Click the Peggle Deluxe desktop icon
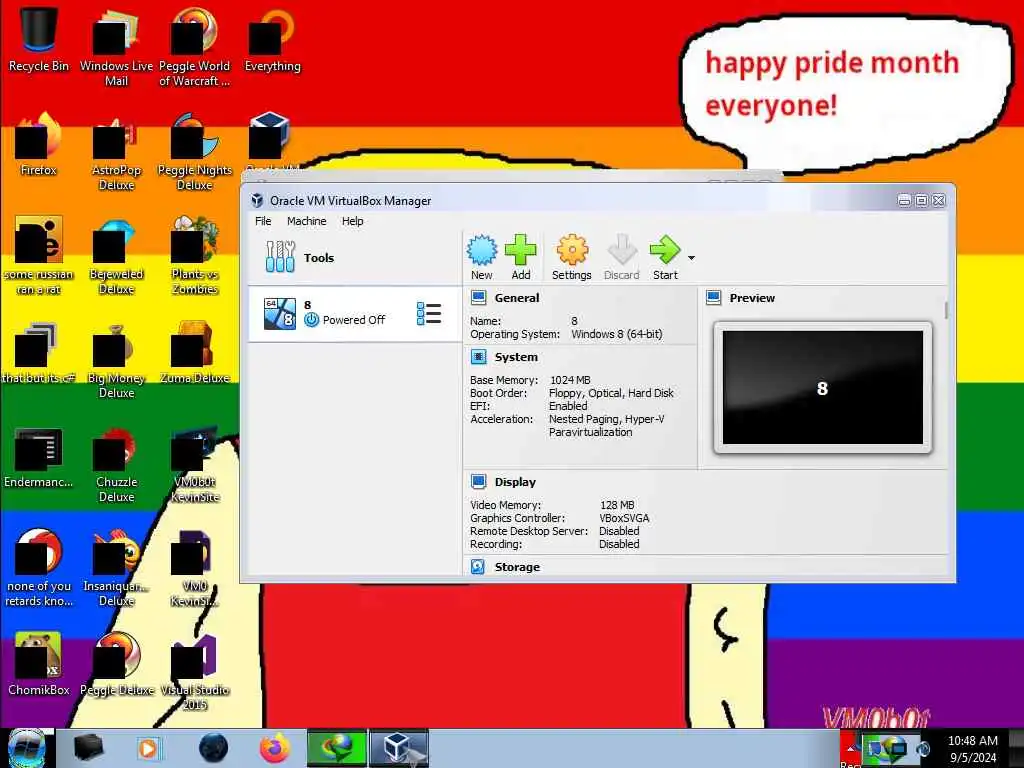 (x=116, y=664)
